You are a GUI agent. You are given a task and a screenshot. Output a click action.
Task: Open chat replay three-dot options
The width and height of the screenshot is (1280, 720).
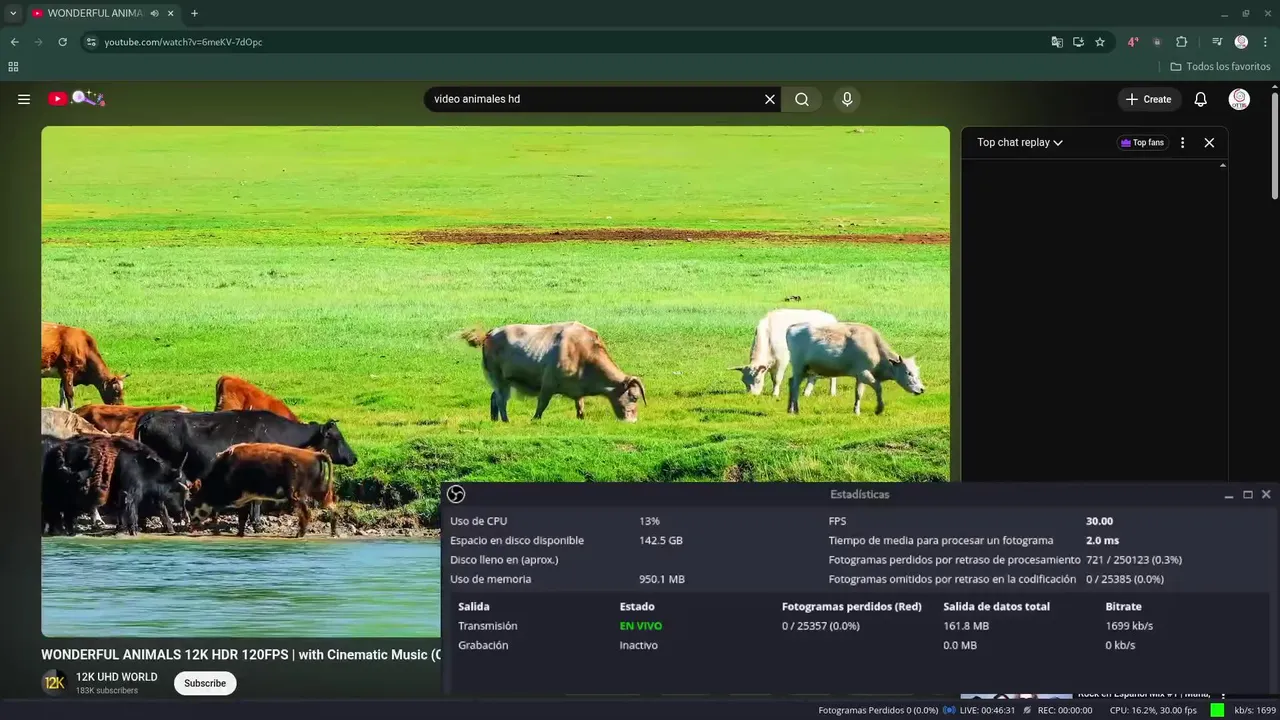click(1182, 143)
